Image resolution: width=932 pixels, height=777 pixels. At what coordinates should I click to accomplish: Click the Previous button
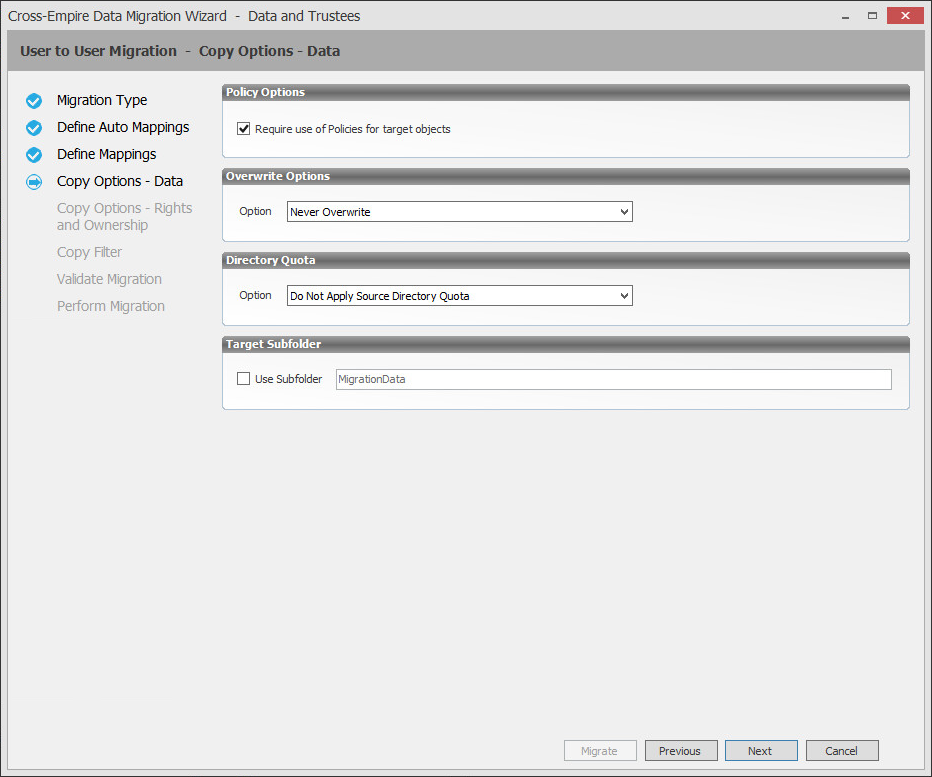pyautogui.click(x=681, y=750)
